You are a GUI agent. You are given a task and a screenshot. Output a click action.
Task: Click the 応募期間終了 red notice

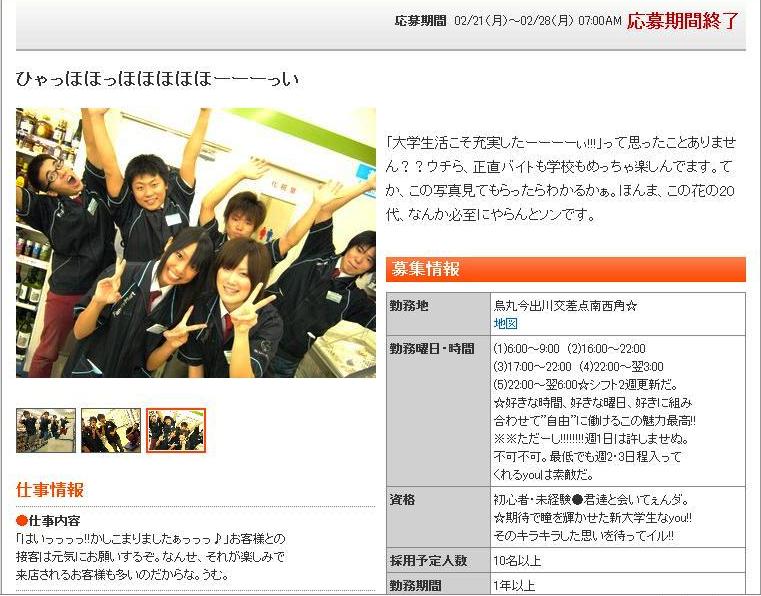[682, 21]
